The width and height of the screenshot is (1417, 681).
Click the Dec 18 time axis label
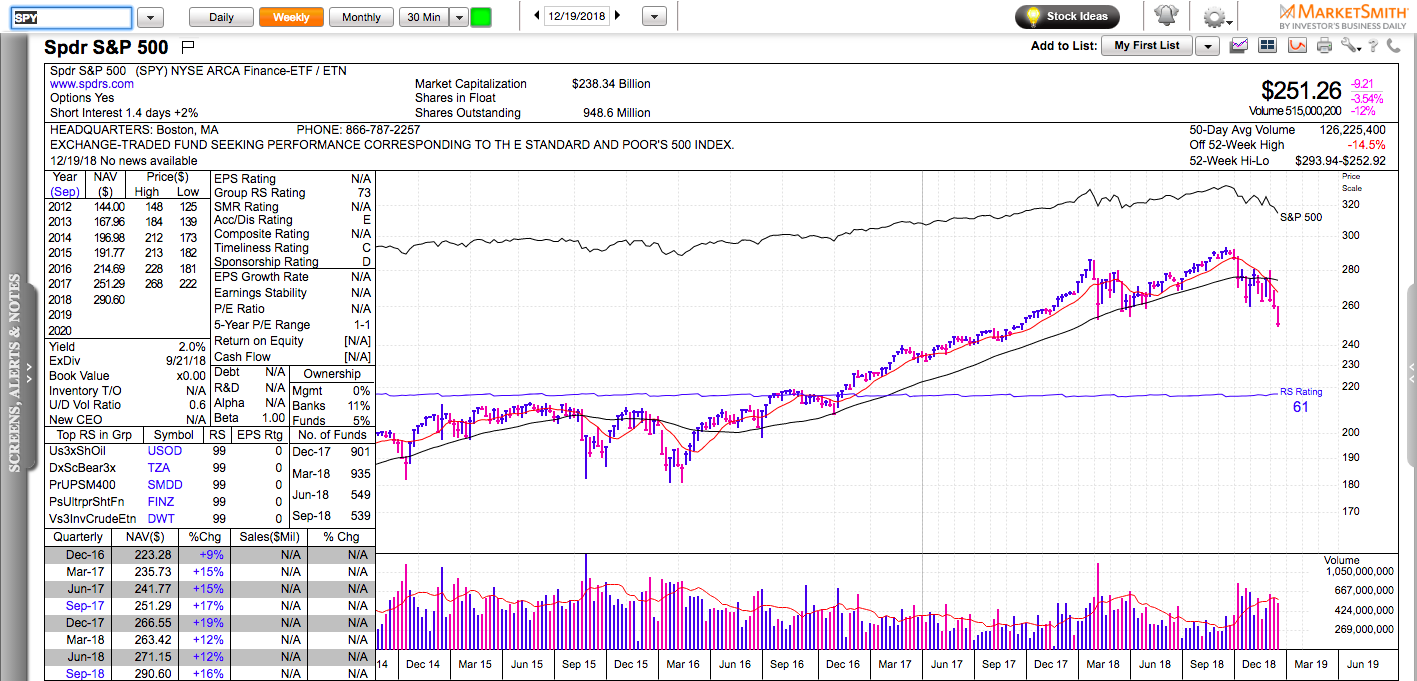click(x=1259, y=664)
